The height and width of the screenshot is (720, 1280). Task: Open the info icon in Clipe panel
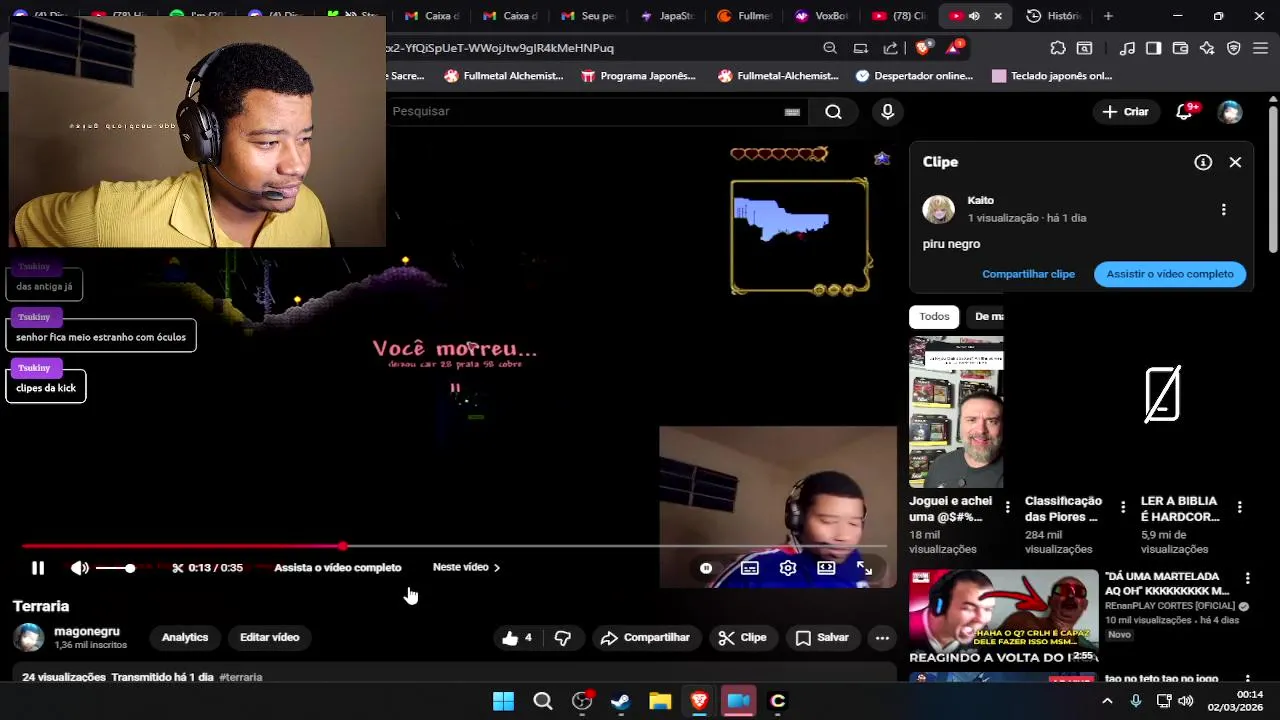click(1203, 162)
